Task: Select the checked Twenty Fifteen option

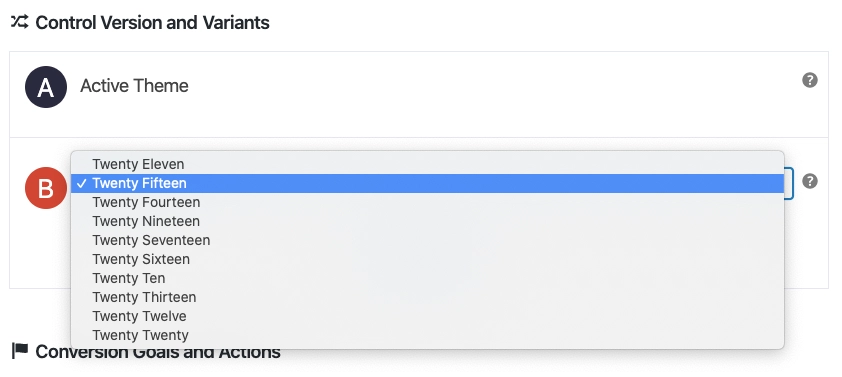Action: click(427, 183)
